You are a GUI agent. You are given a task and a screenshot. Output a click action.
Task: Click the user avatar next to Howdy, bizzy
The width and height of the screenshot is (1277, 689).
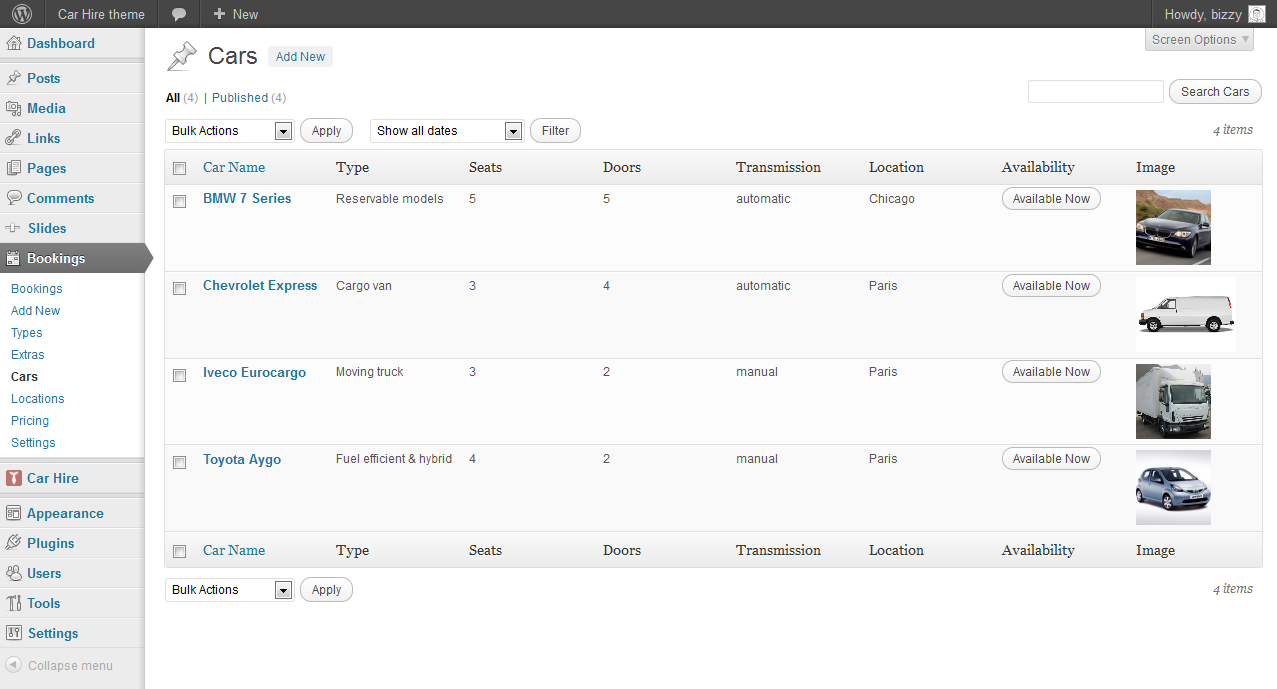coord(1257,14)
